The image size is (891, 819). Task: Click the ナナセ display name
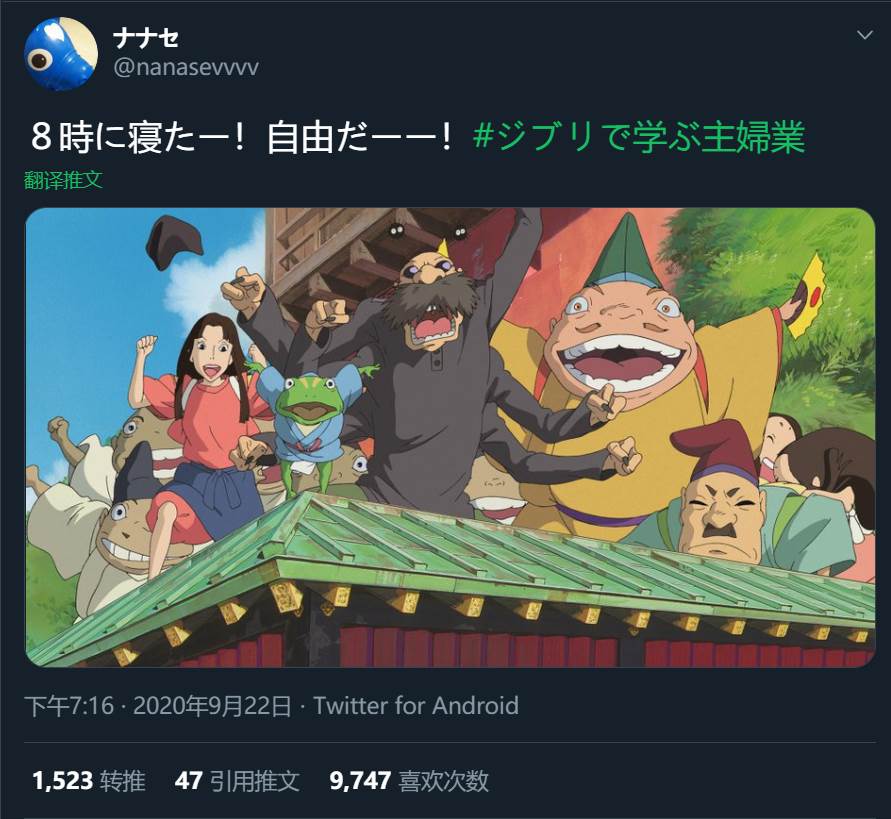145,39
